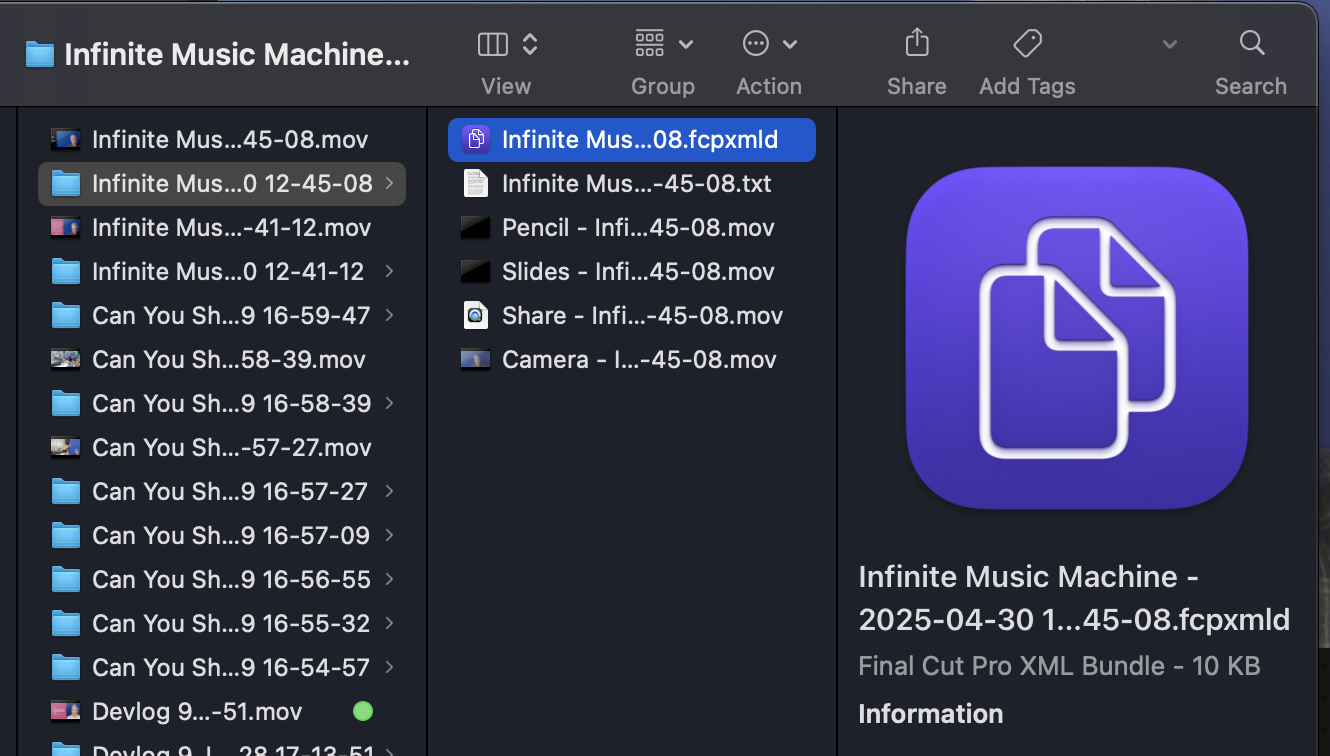
Task: Click the Share icon
Action: [x=916, y=44]
